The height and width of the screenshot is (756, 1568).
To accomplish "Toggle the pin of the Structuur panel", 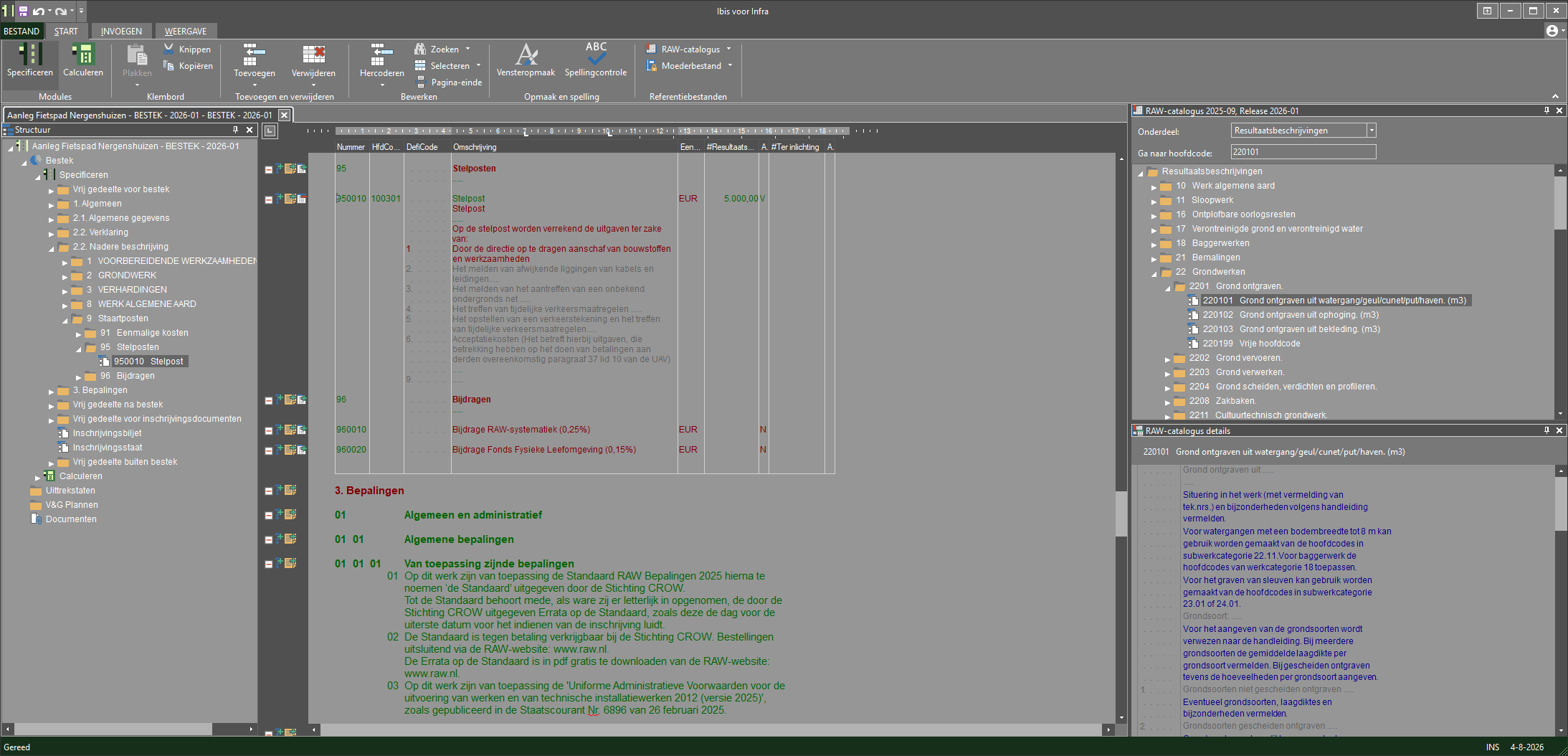I will tap(235, 130).
